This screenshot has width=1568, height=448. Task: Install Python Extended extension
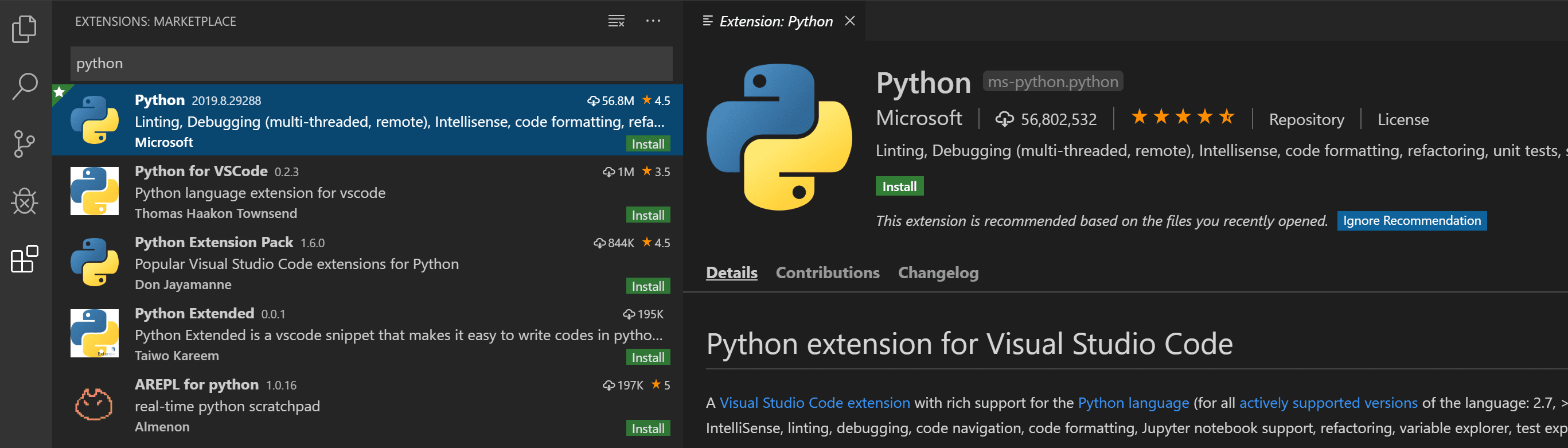coord(648,358)
